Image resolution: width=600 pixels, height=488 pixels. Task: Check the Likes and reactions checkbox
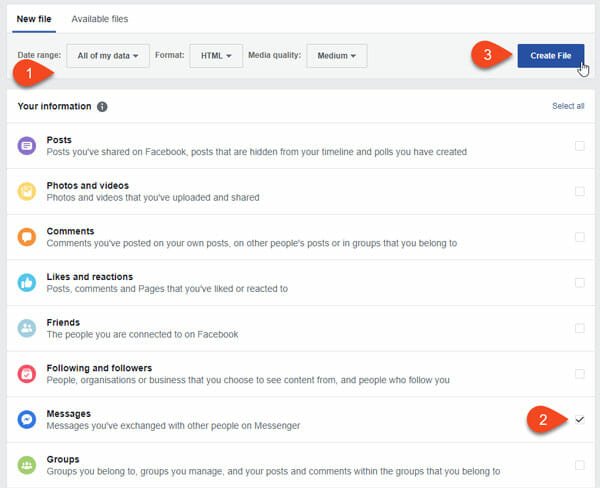tap(579, 282)
